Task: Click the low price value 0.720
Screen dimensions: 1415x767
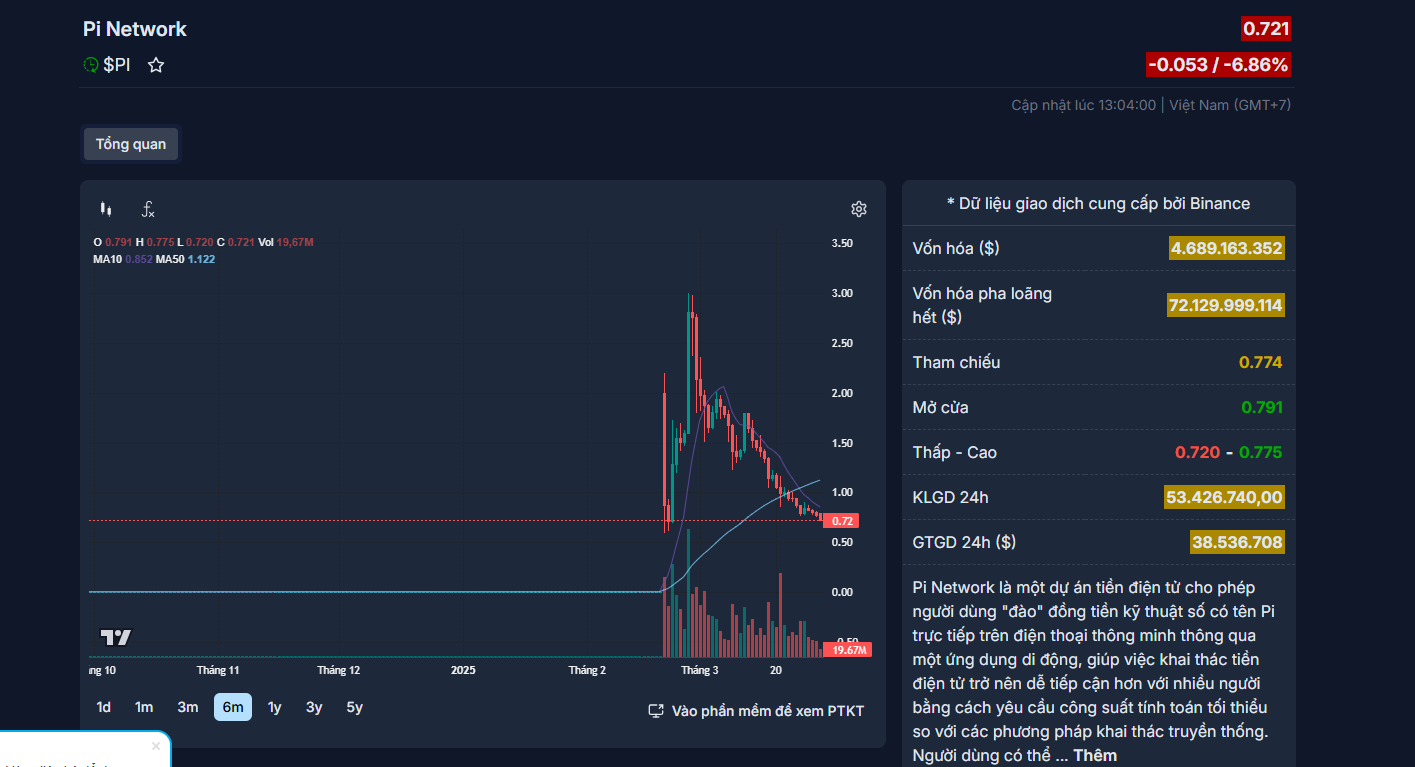Action: pyautogui.click(x=1197, y=452)
